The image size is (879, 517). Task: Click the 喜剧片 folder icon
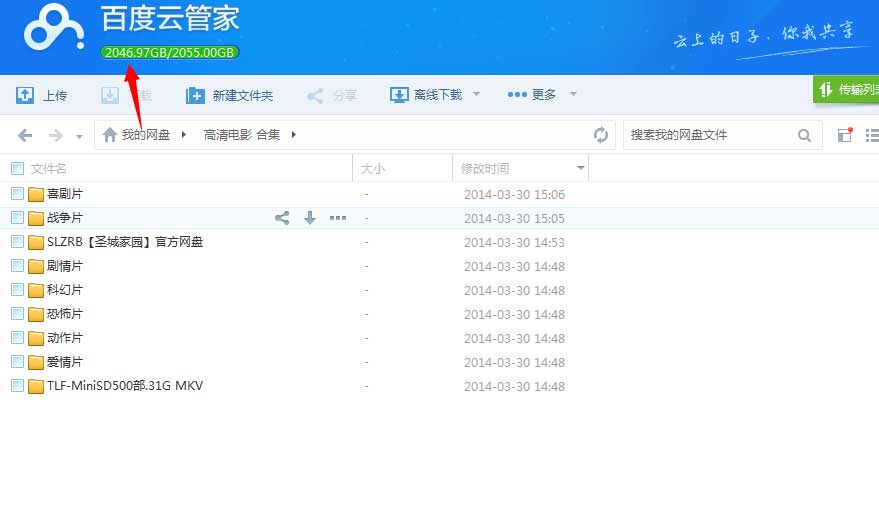pos(36,194)
